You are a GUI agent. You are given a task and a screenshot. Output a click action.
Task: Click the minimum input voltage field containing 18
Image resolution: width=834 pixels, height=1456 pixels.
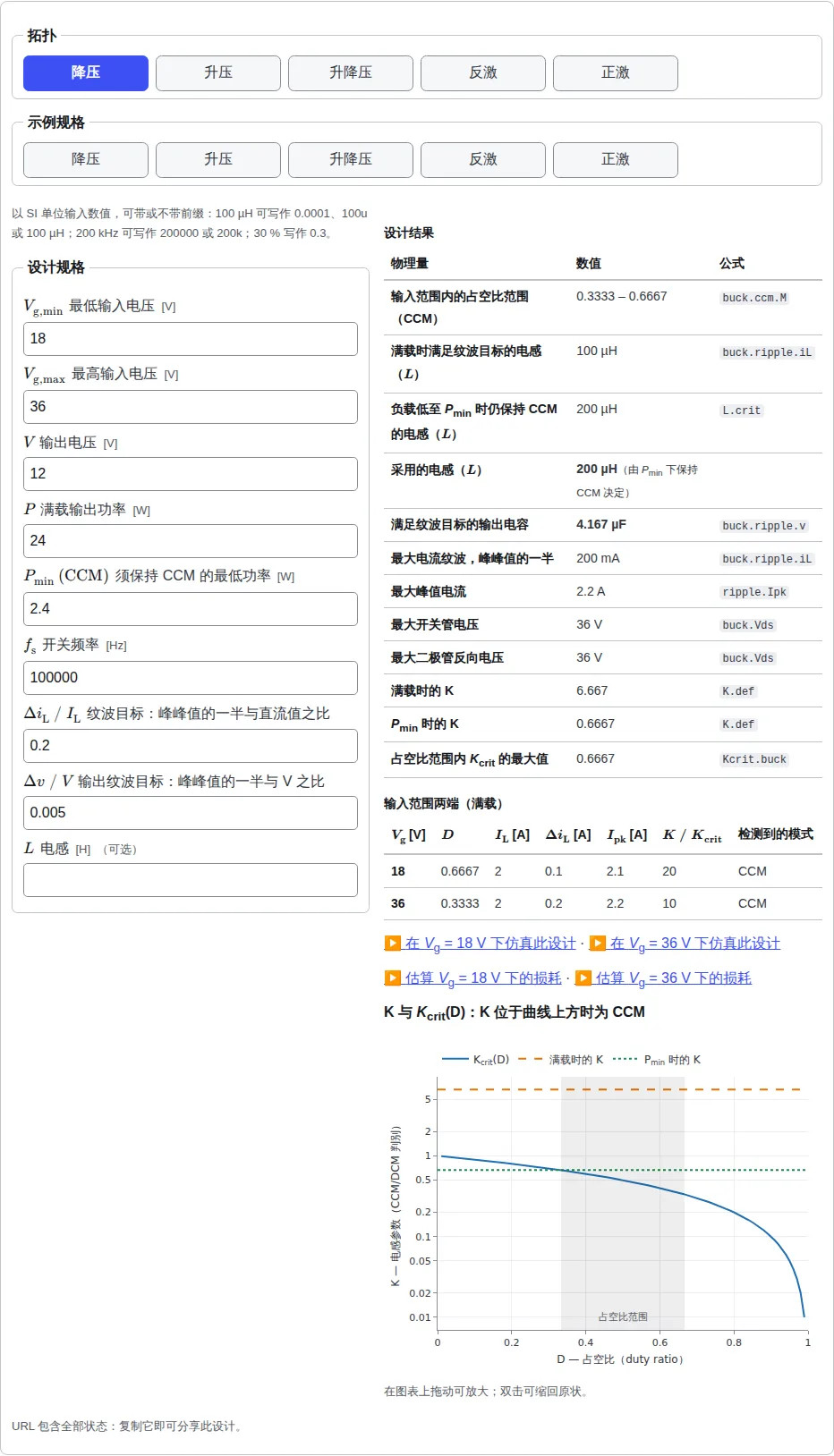pos(191,339)
